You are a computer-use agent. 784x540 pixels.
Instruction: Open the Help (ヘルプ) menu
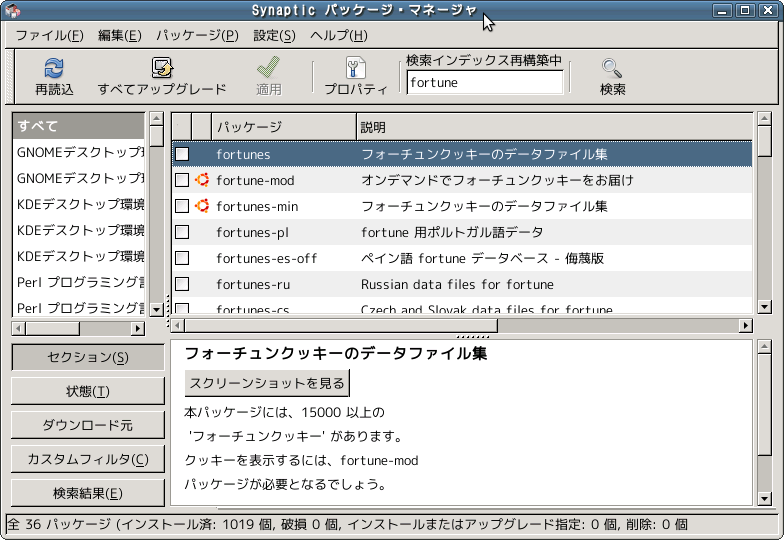[338, 36]
